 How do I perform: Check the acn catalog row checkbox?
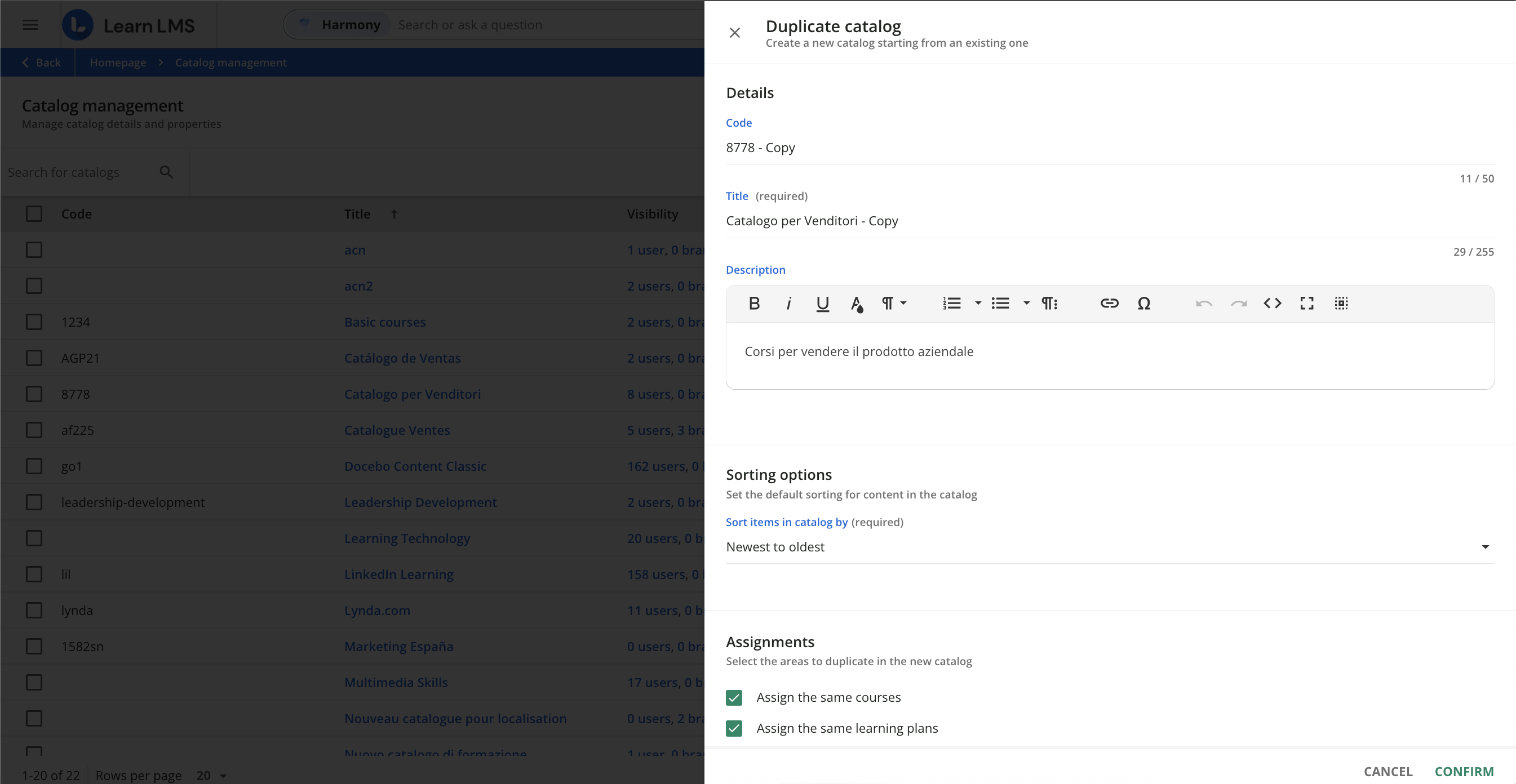(x=34, y=250)
